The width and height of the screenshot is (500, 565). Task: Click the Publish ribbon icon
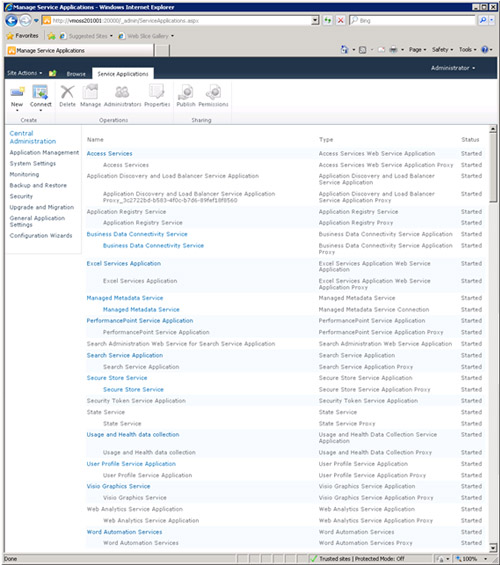(186, 92)
